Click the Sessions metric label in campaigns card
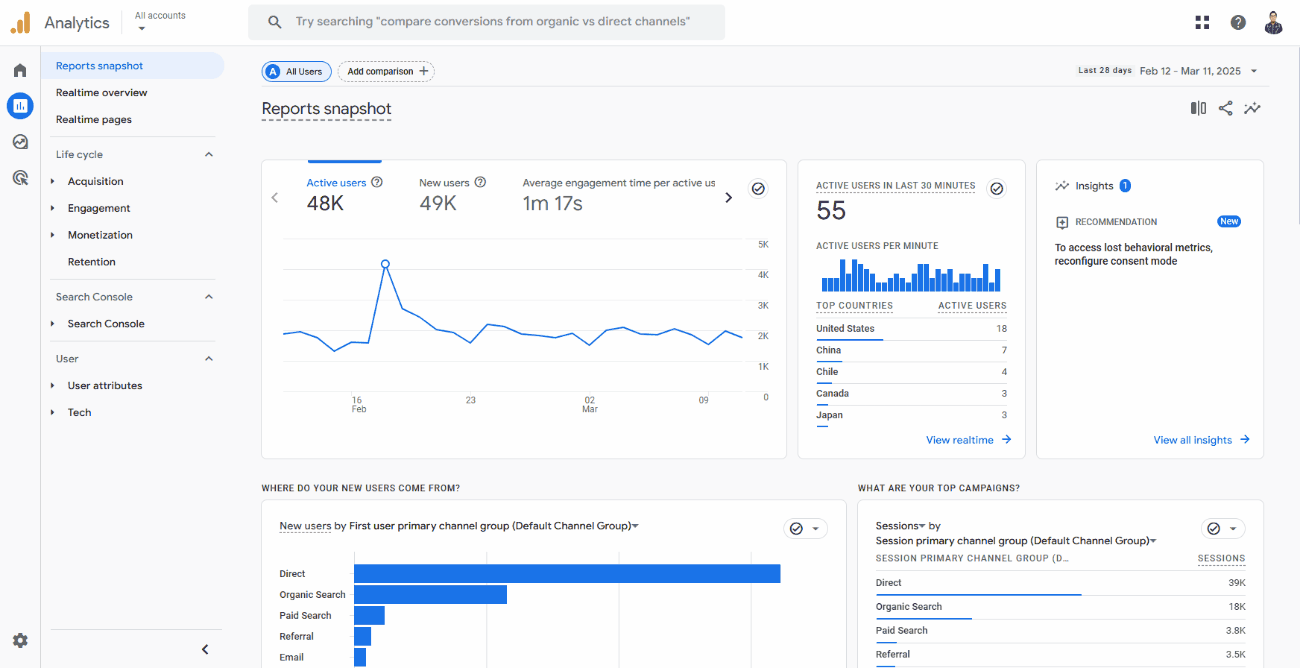The height and width of the screenshot is (668, 1300). [x=899, y=526]
